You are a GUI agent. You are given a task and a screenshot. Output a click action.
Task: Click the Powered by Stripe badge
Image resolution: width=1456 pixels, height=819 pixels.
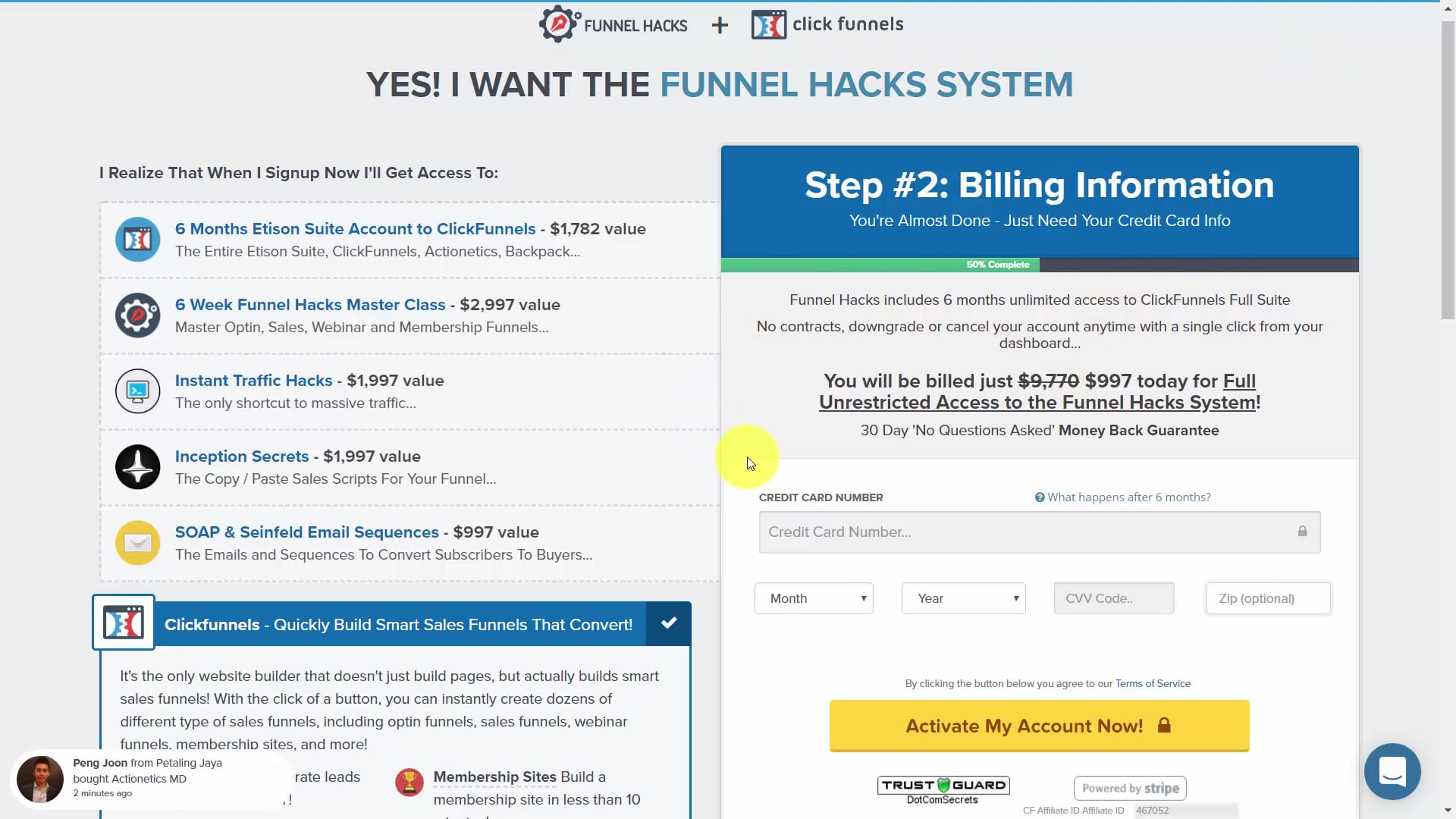1130,788
